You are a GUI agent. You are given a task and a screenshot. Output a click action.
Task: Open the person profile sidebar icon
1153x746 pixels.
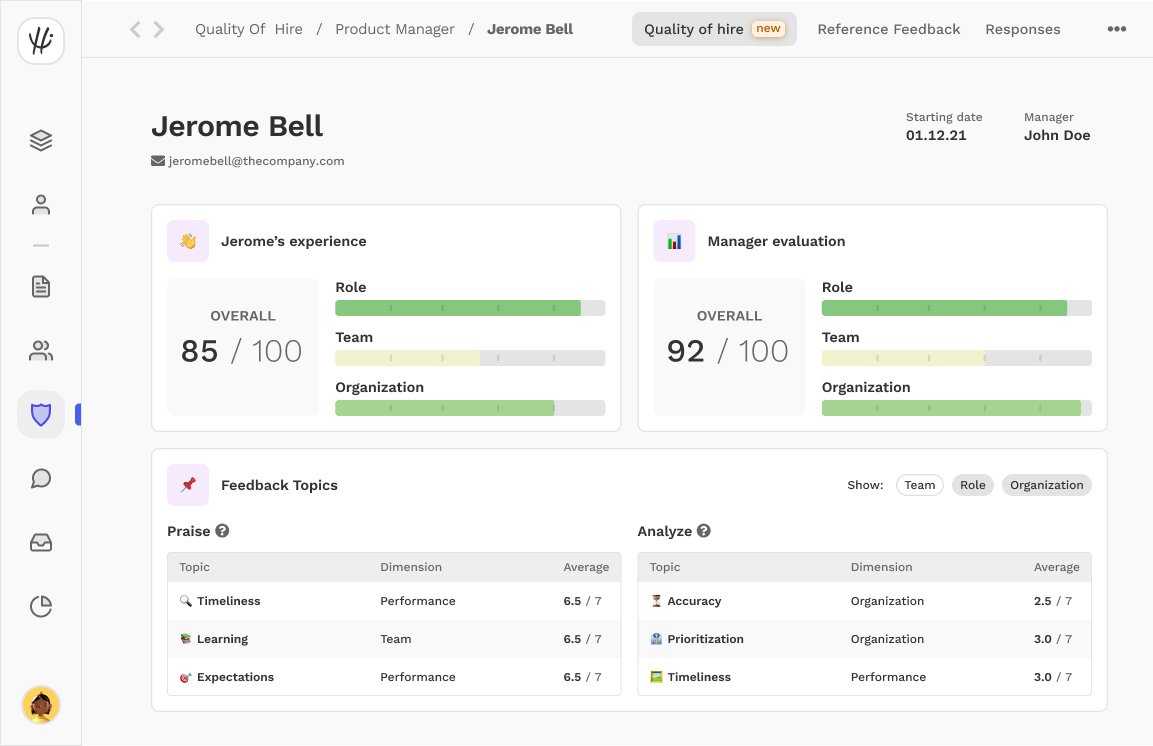(x=41, y=205)
